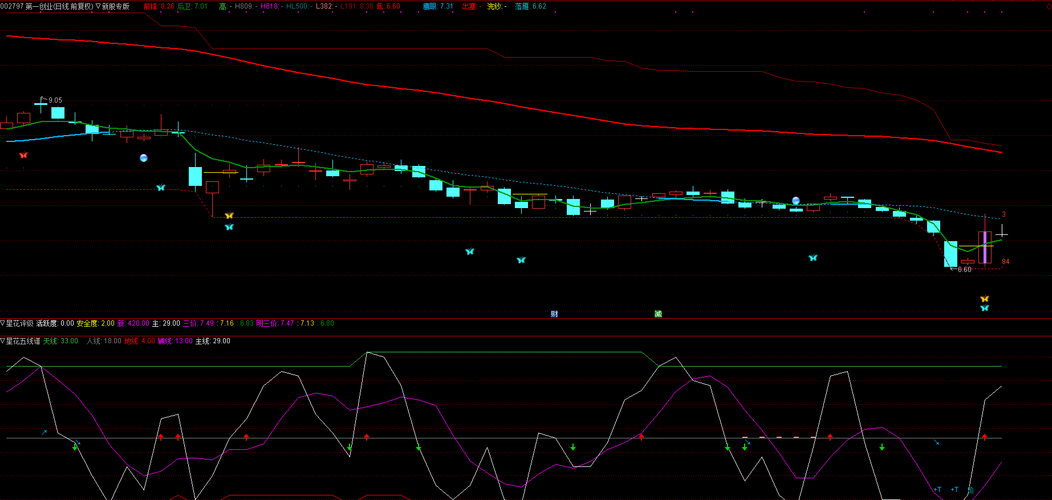Click orange butterfly below the 6.60 low
Image resolution: width=1052 pixels, height=500 pixels.
click(984, 299)
